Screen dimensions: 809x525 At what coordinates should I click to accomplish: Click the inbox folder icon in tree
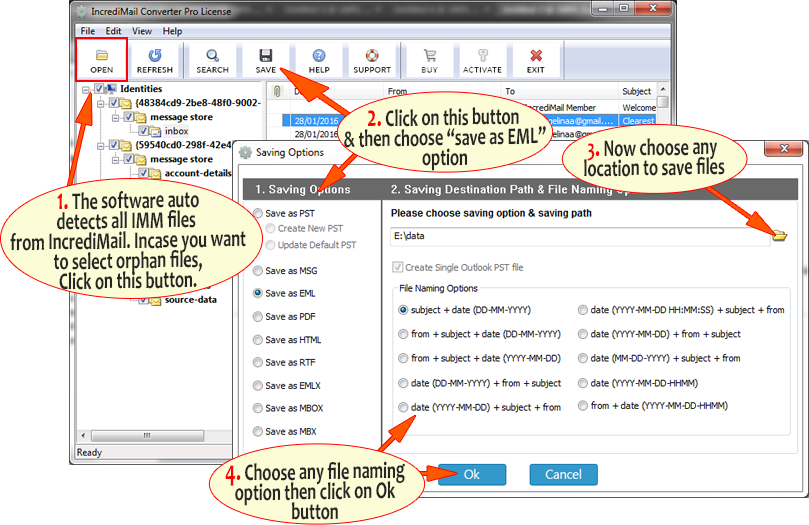coord(155,131)
